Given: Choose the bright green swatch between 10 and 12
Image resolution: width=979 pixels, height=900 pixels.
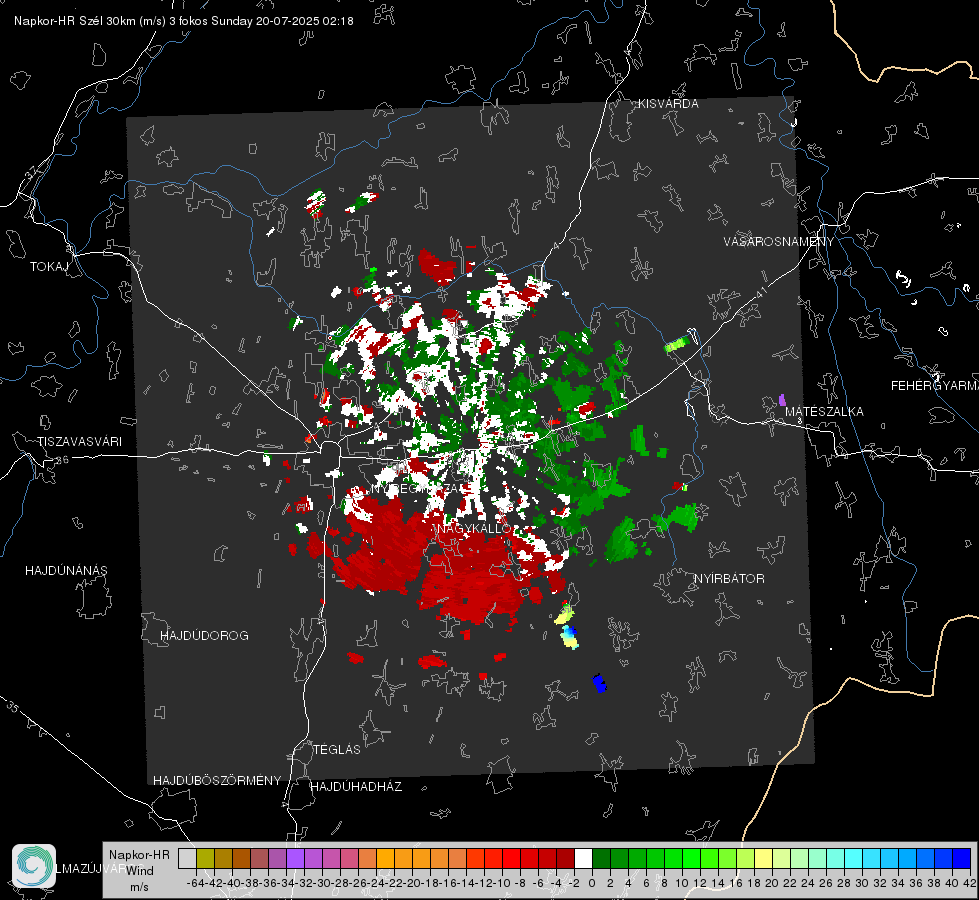Looking at the screenshot, I should tap(691, 858).
